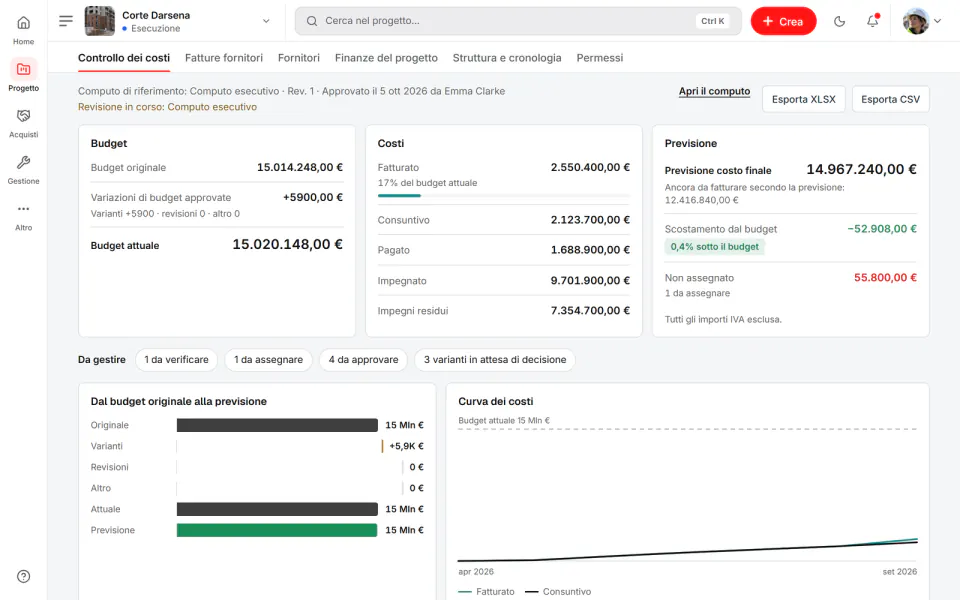Screen dimensions: 960x600
Task: Switch to Controllo dei costi tab
Action: click(124, 58)
